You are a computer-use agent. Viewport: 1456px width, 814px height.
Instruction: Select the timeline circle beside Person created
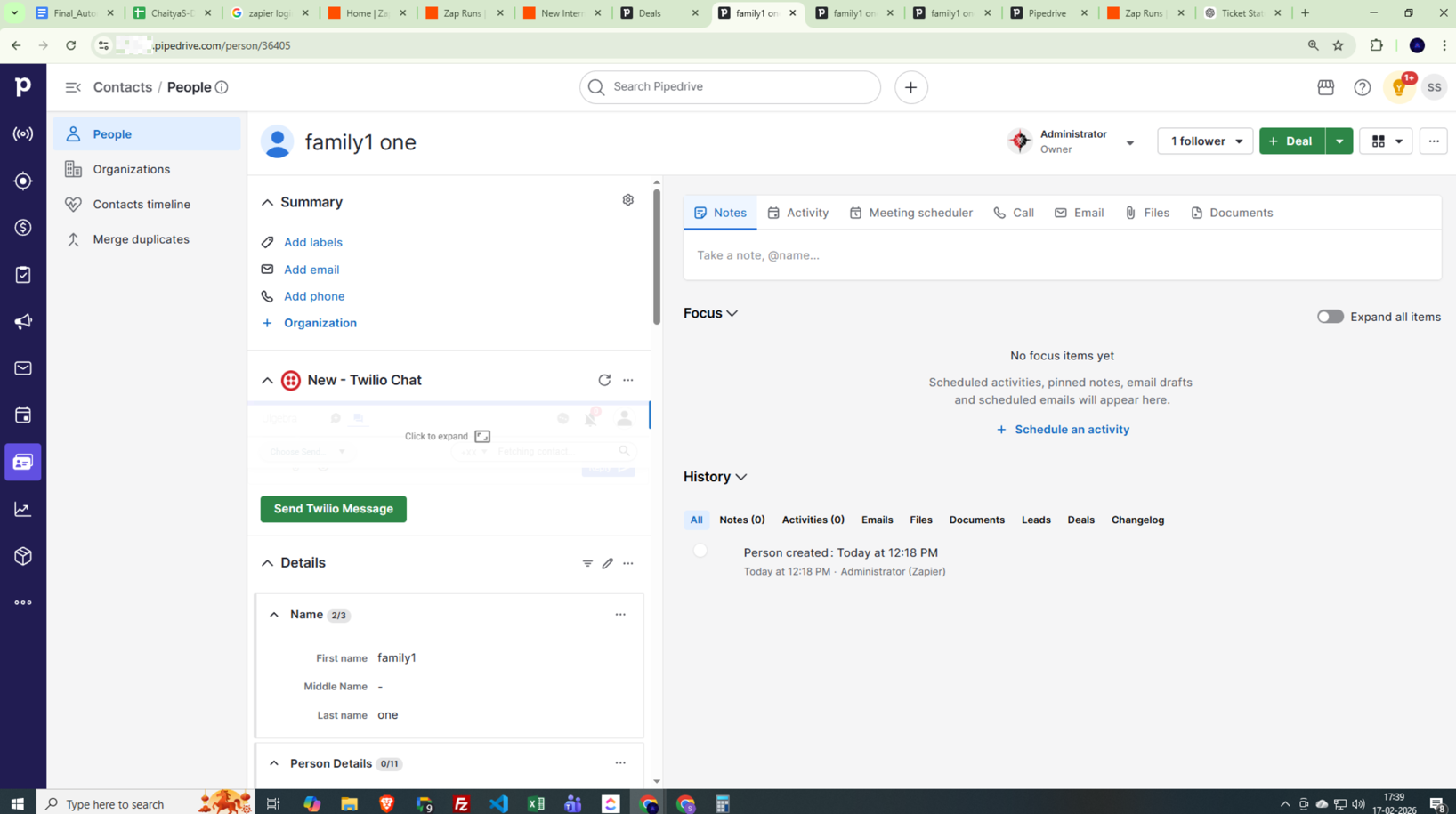click(x=700, y=552)
